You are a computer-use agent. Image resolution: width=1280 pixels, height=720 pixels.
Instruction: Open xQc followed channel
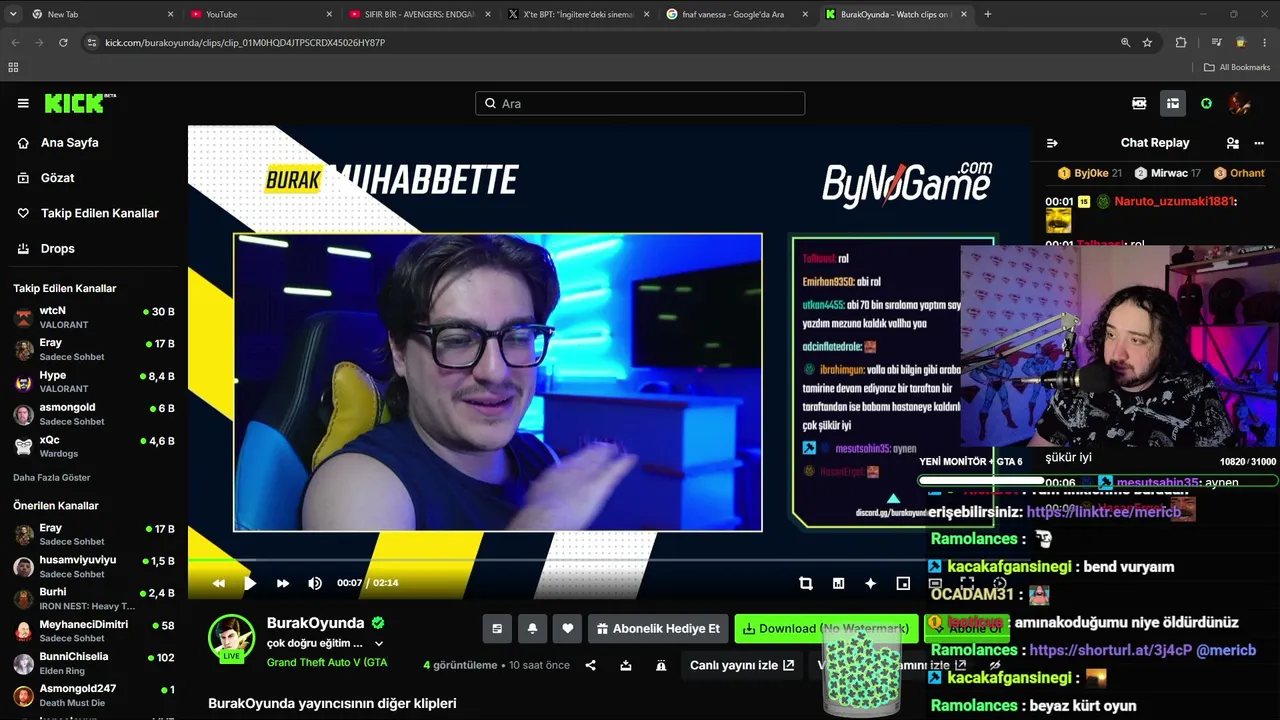pyautogui.click(x=94, y=446)
